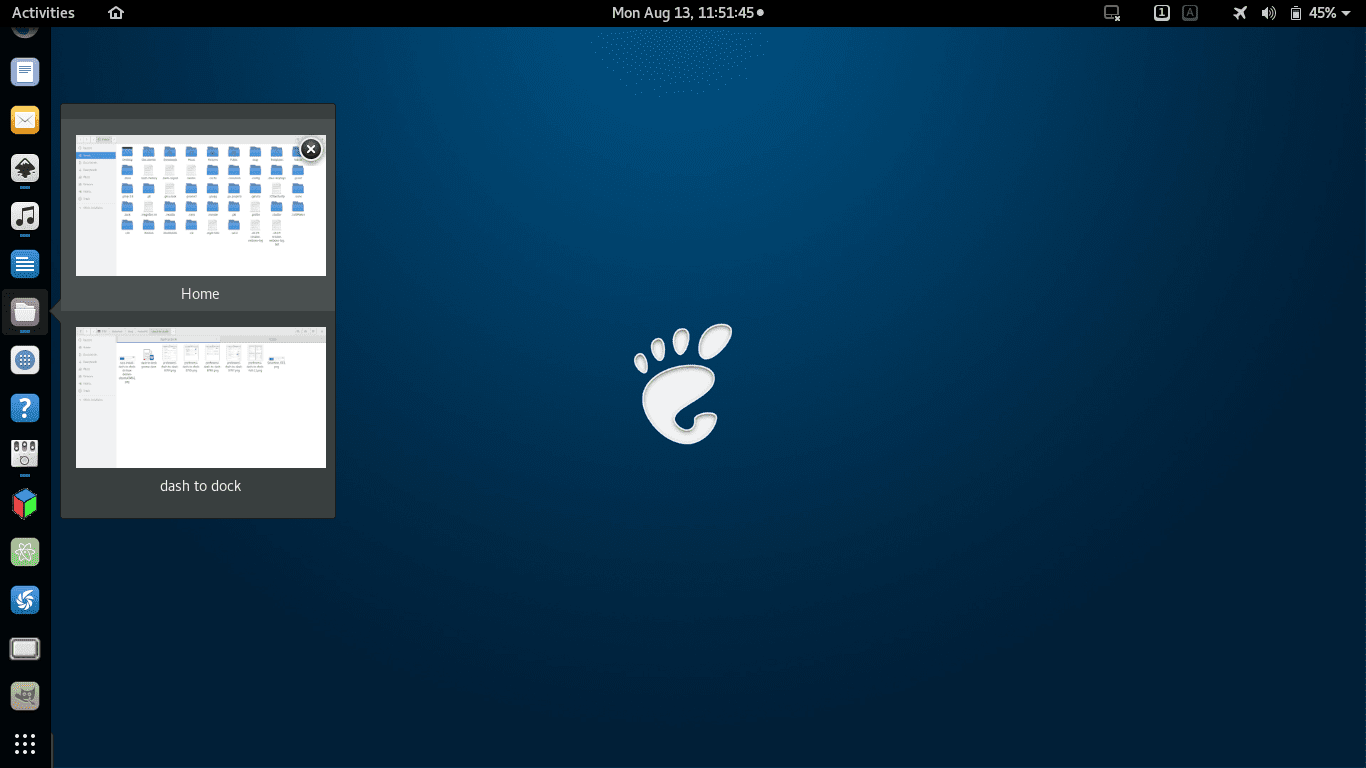This screenshot has height=768, width=1366.
Task: Launch Rhythmbox music player
Action: click(x=24, y=216)
